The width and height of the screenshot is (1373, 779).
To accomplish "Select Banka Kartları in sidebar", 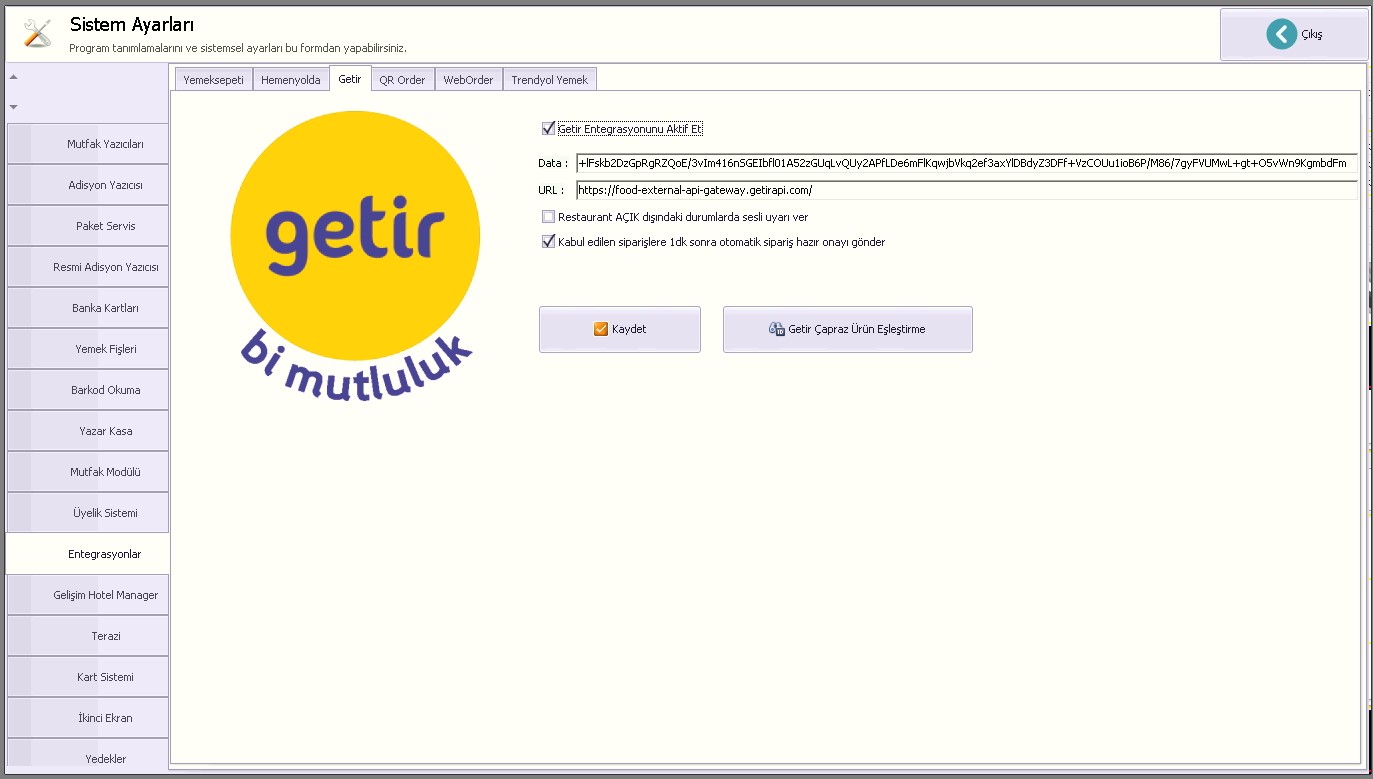I will pos(88,308).
